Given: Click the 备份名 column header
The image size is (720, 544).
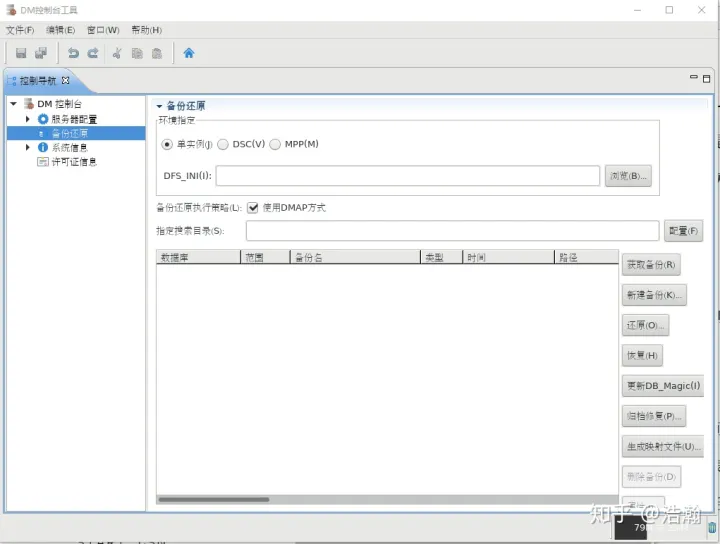Looking at the screenshot, I should [x=355, y=257].
